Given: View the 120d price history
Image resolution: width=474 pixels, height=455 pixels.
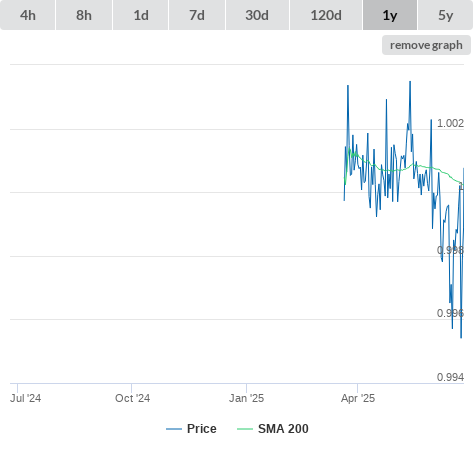Looking at the screenshot, I should click(x=326, y=15).
